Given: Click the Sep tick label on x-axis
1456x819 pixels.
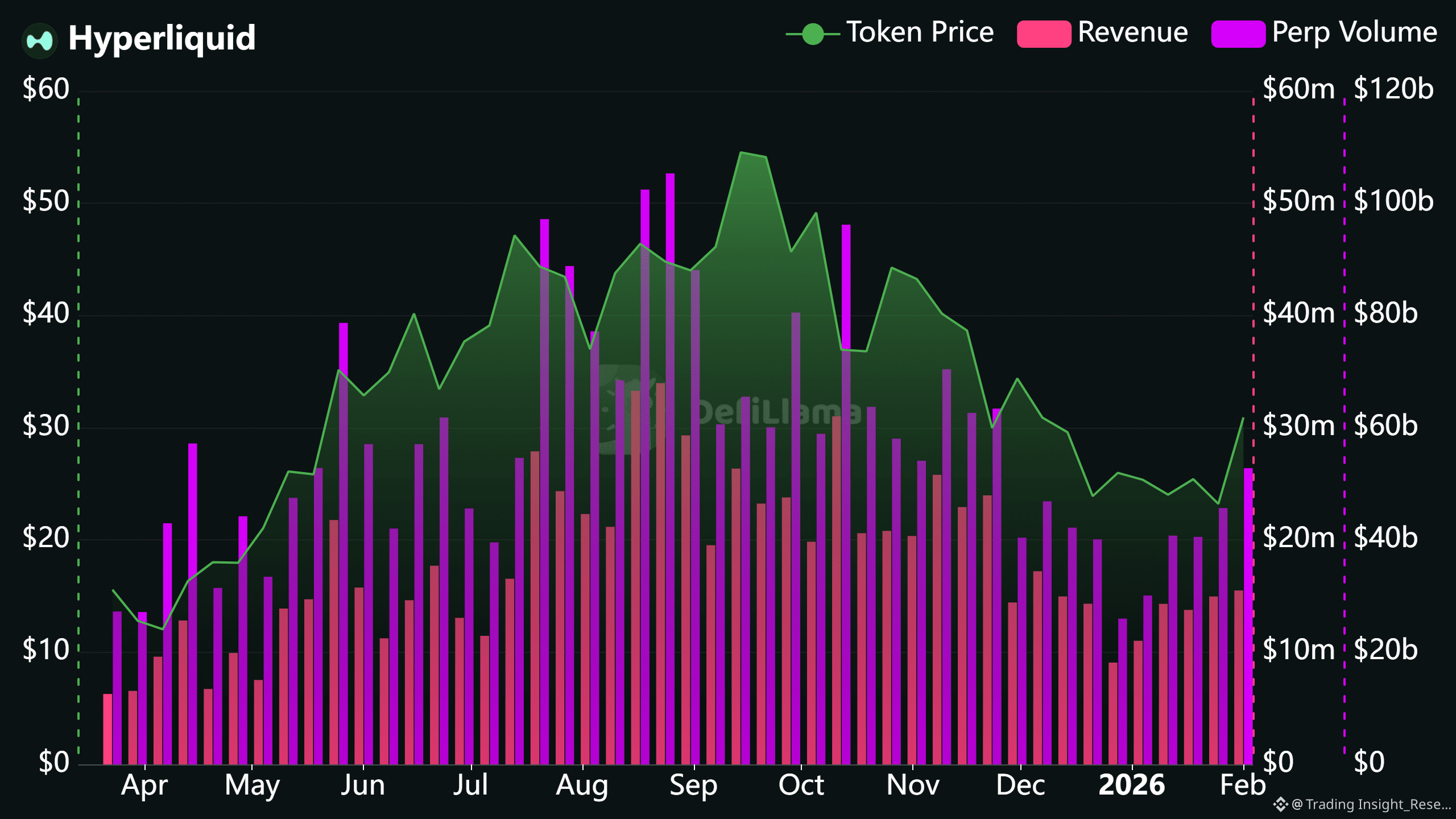Looking at the screenshot, I should (693, 785).
